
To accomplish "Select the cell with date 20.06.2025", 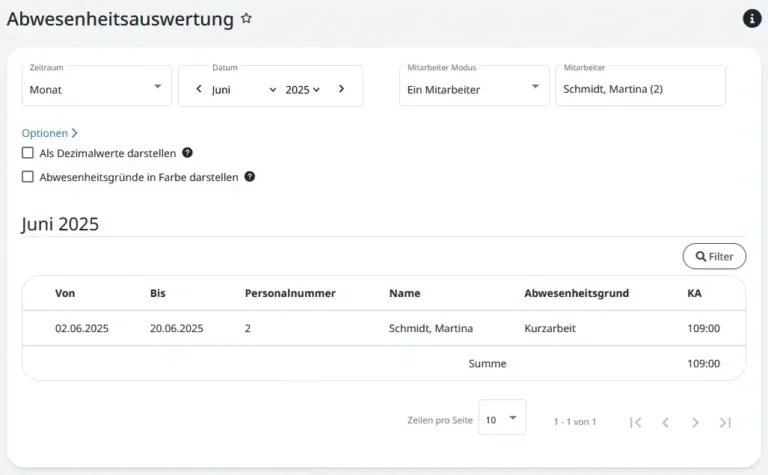I will point(176,328).
